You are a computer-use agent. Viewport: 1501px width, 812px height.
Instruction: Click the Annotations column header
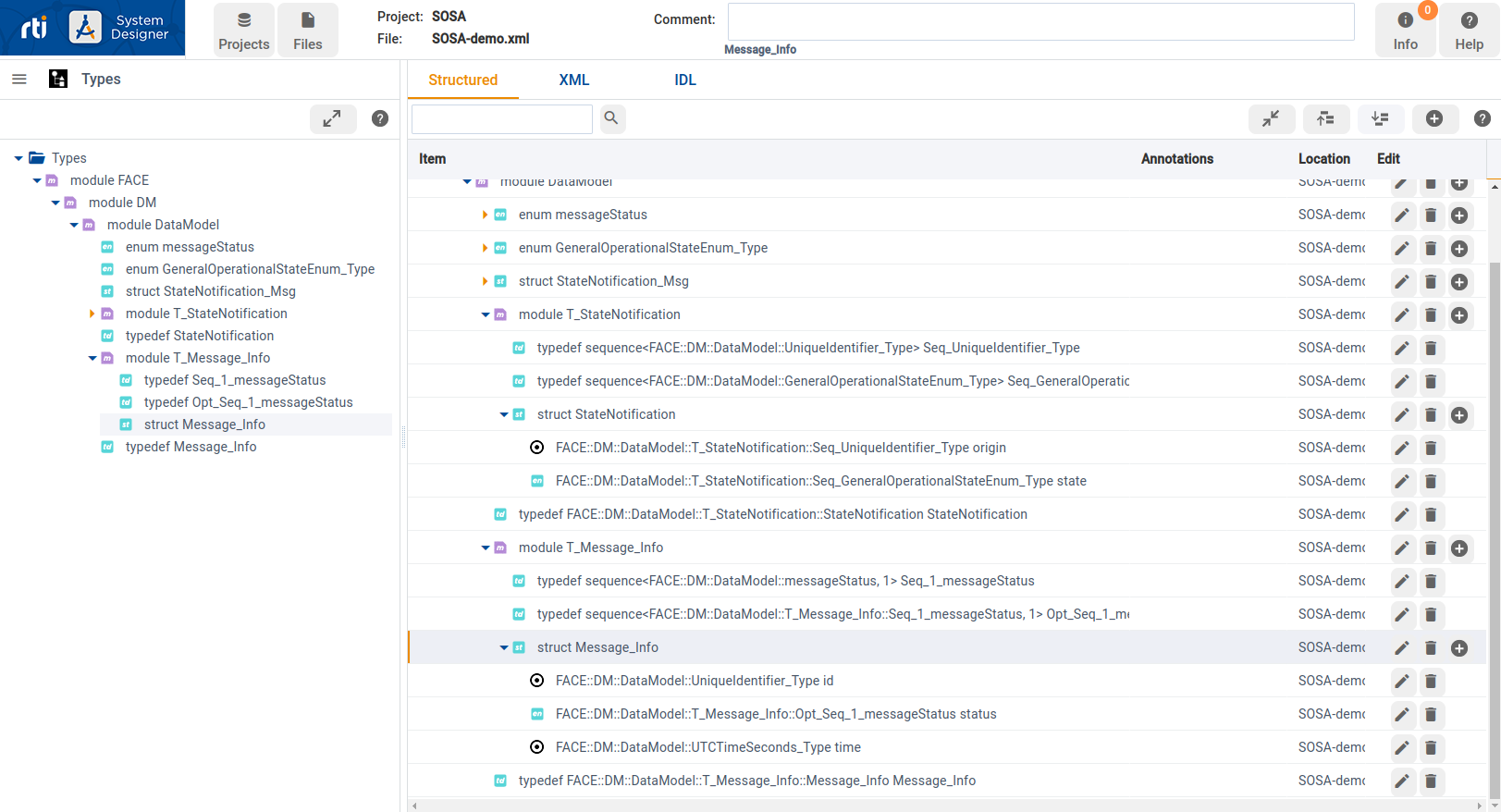coord(1176,159)
